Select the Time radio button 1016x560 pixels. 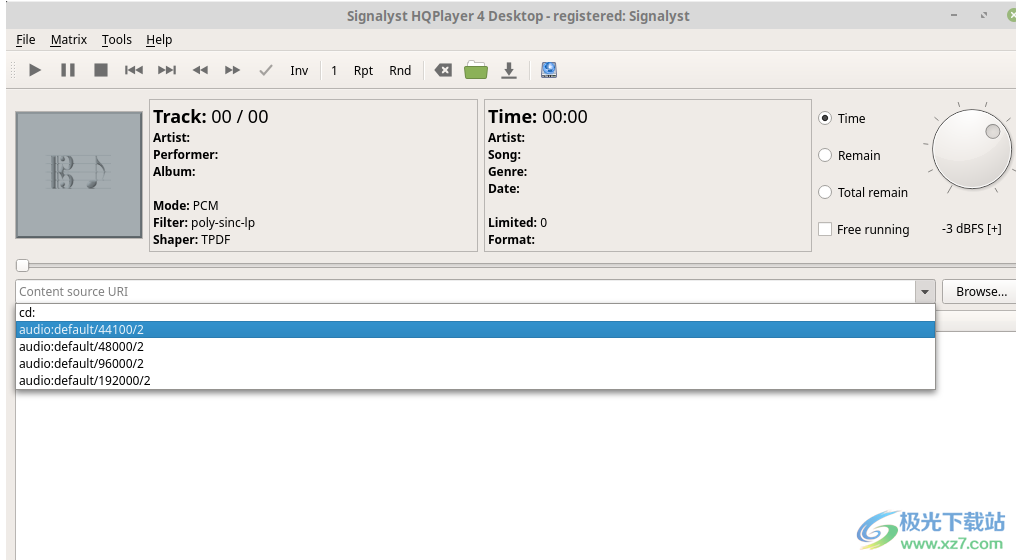[x=825, y=118]
